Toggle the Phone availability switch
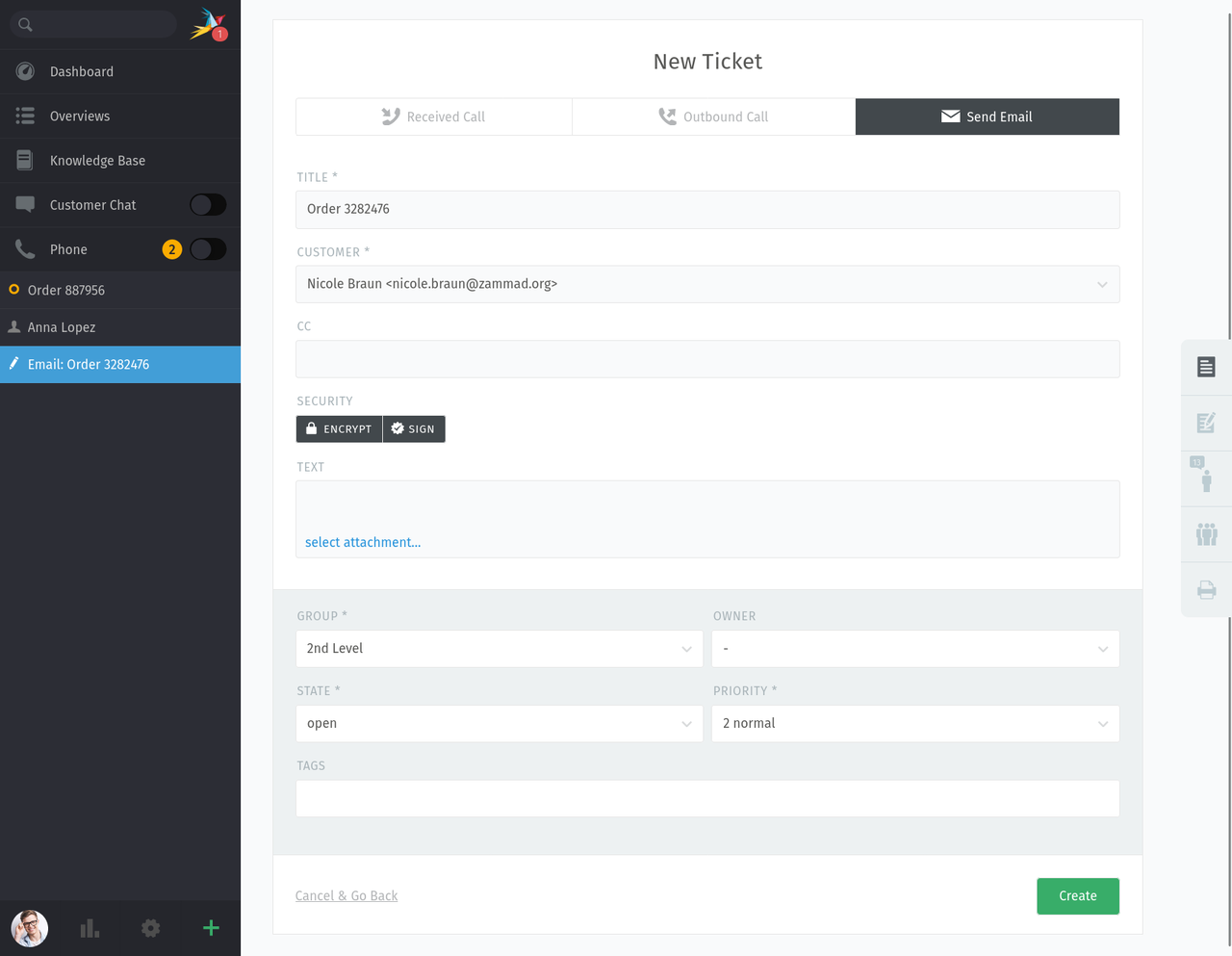1232x956 pixels. [208, 248]
